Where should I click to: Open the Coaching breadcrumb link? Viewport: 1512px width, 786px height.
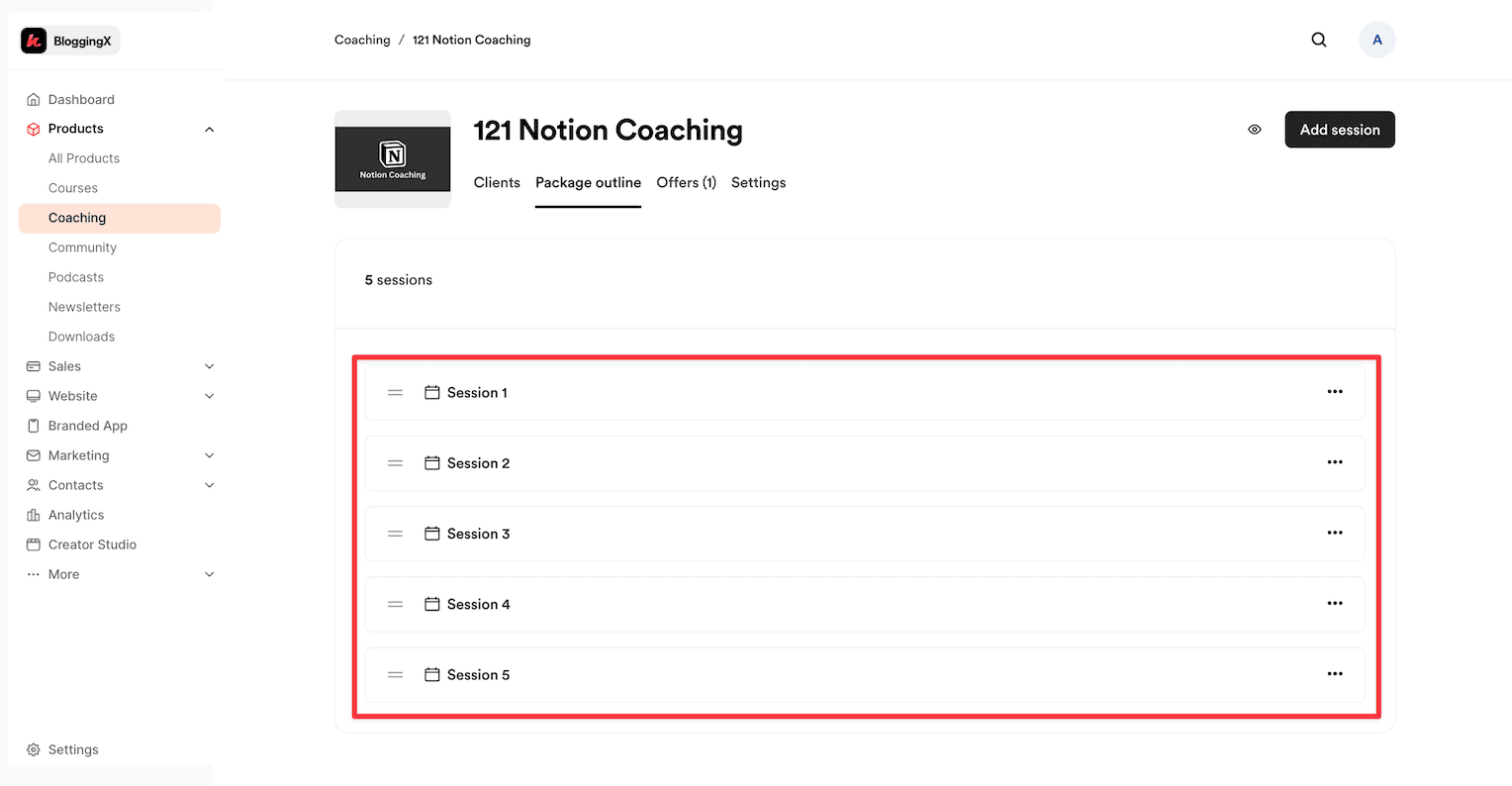(362, 40)
